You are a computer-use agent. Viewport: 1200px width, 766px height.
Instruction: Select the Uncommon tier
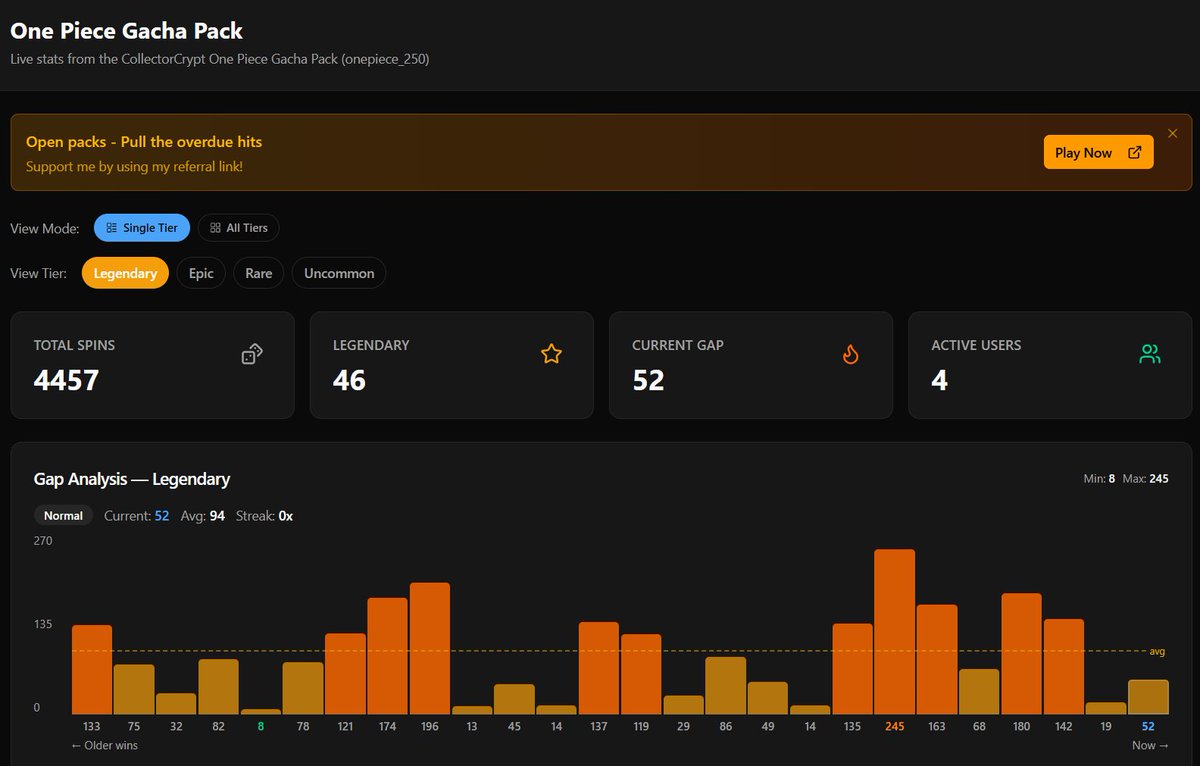point(339,273)
